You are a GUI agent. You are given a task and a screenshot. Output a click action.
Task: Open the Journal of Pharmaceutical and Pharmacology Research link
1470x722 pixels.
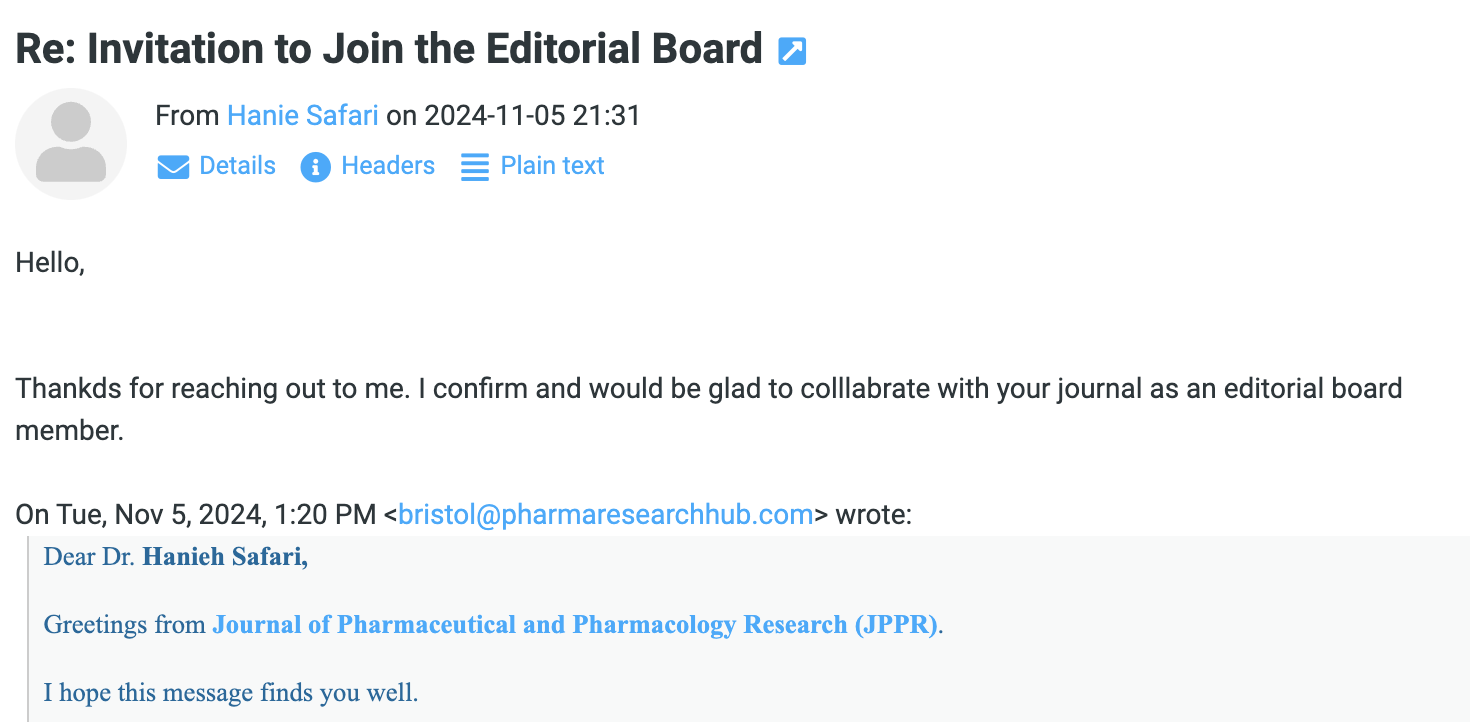pyautogui.click(x=575, y=625)
